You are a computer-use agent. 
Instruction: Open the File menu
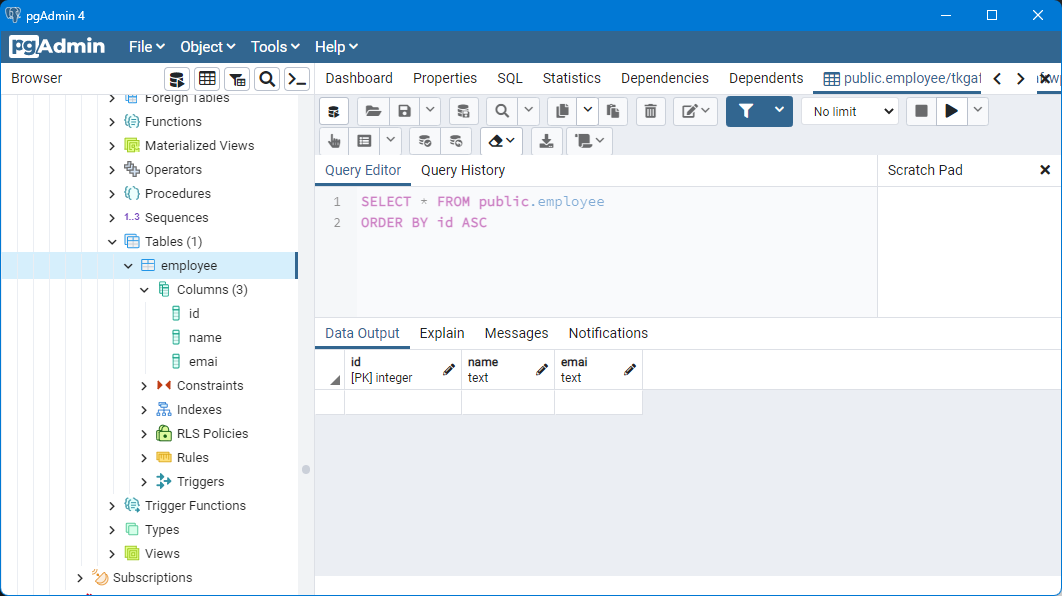tap(147, 47)
